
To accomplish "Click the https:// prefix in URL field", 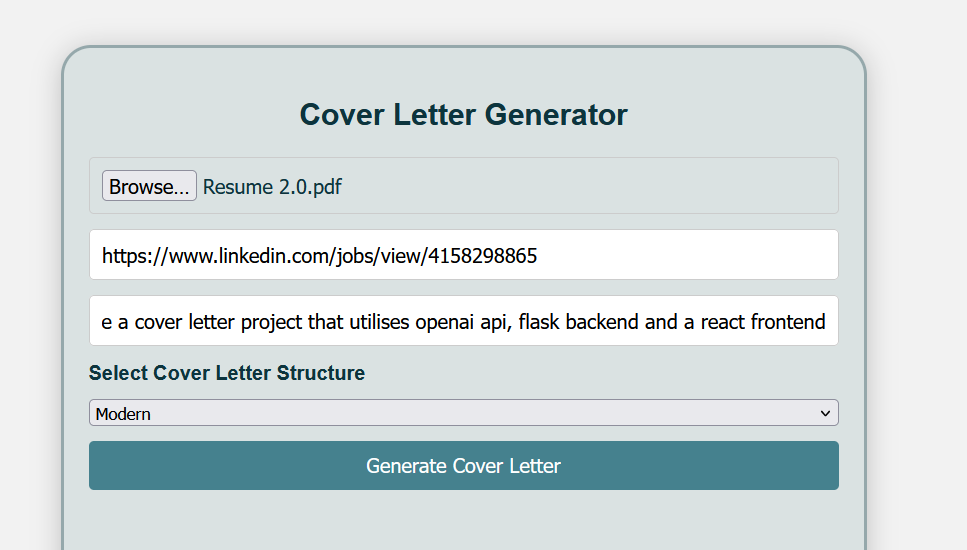I will coord(135,255).
